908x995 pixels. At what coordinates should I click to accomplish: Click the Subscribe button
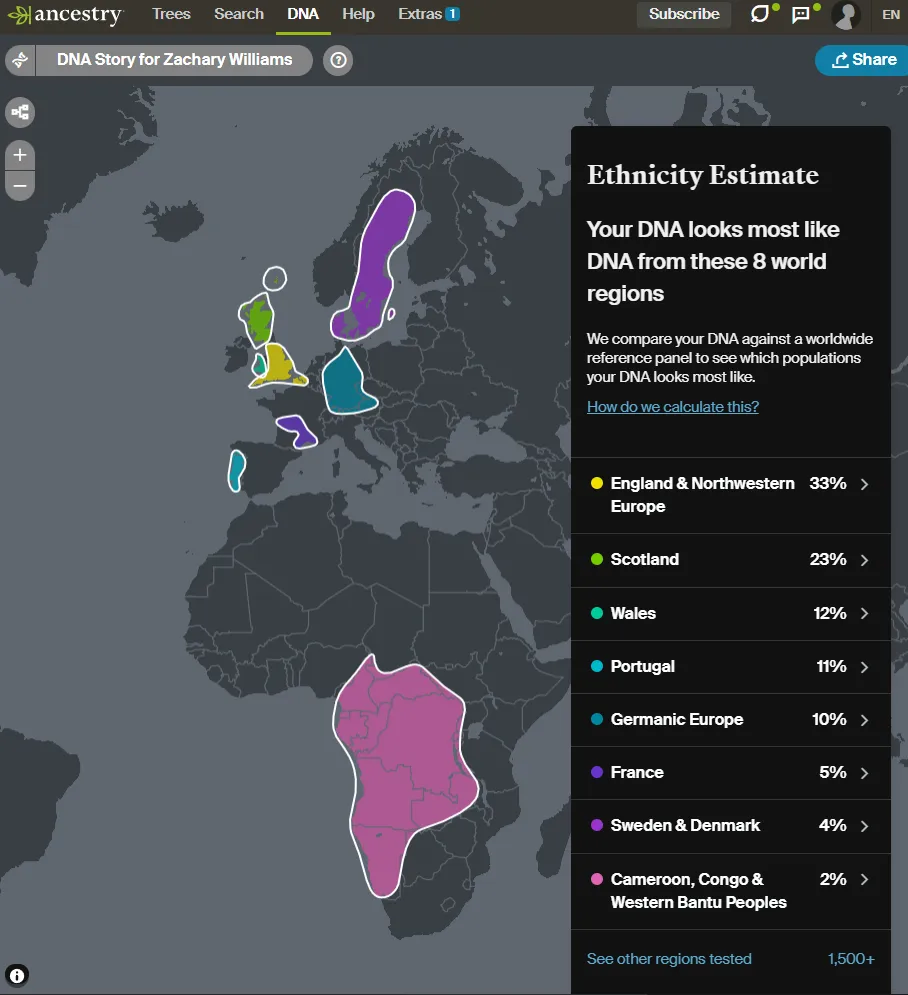(x=684, y=14)
